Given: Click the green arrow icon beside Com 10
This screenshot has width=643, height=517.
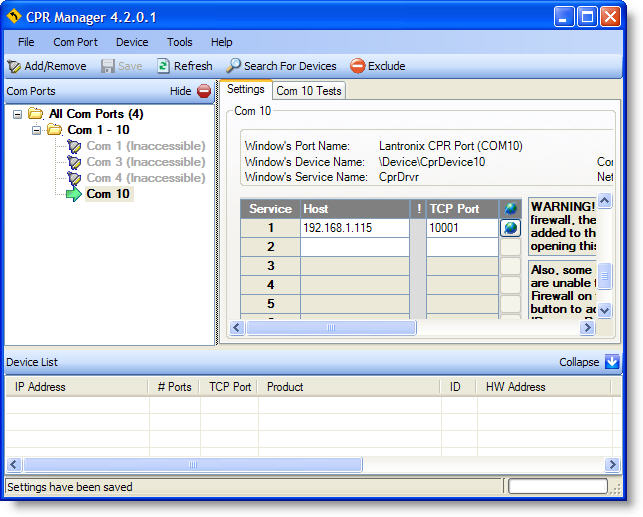Looking at the screenshot, I should coord(74,194).
